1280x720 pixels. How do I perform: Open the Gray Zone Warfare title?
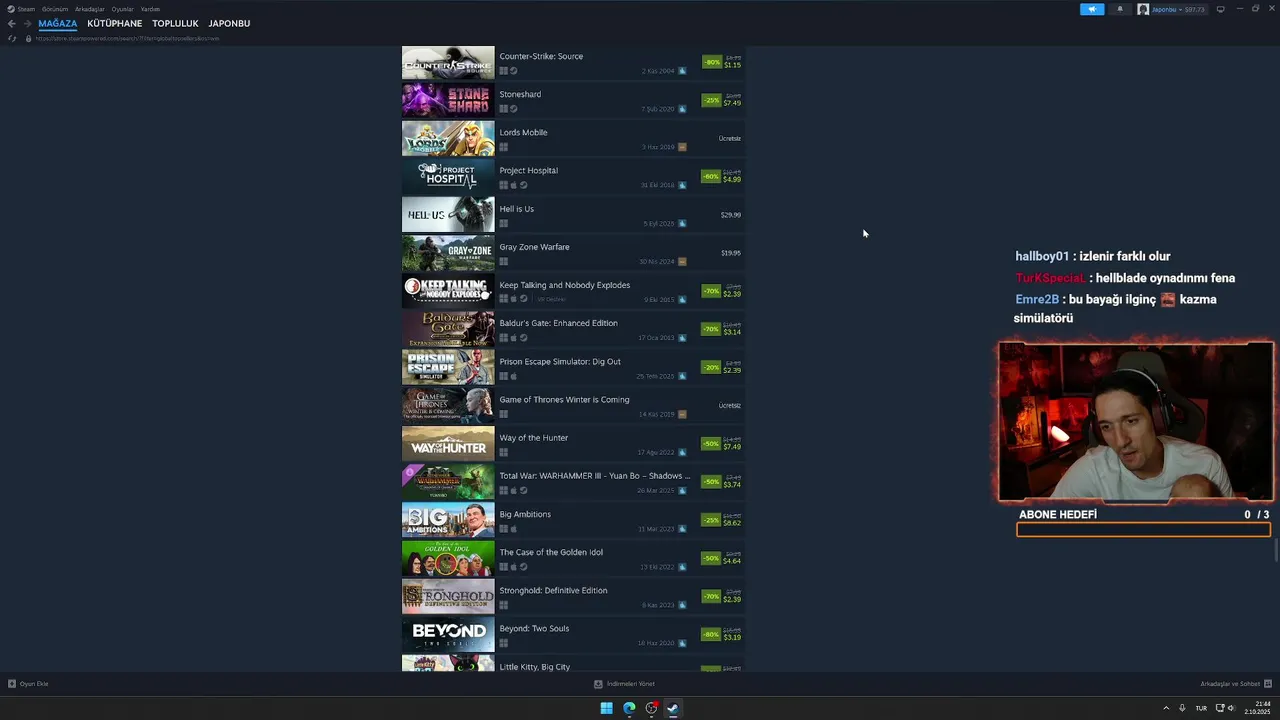535,247
